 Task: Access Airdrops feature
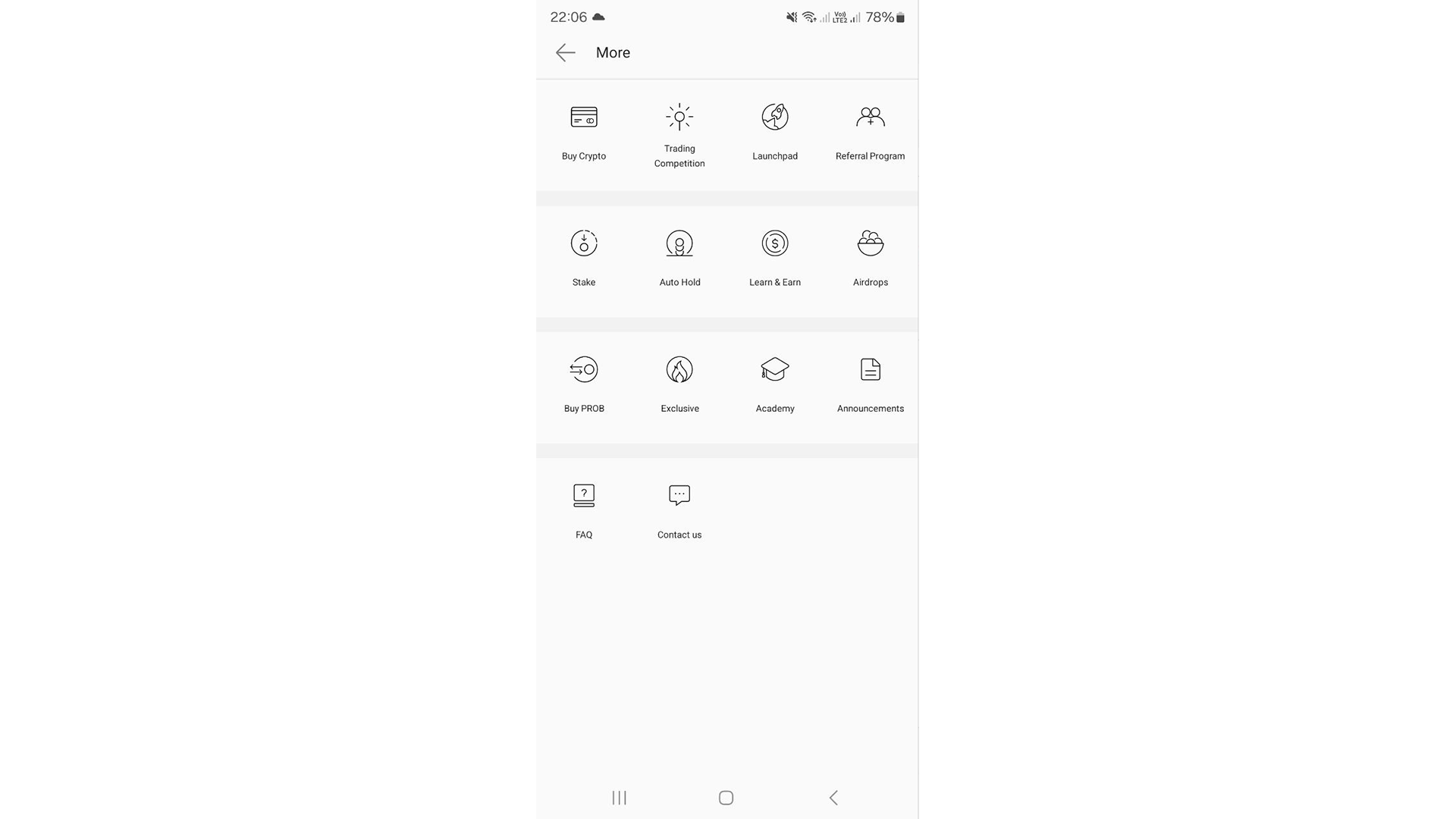coord(870,256)
